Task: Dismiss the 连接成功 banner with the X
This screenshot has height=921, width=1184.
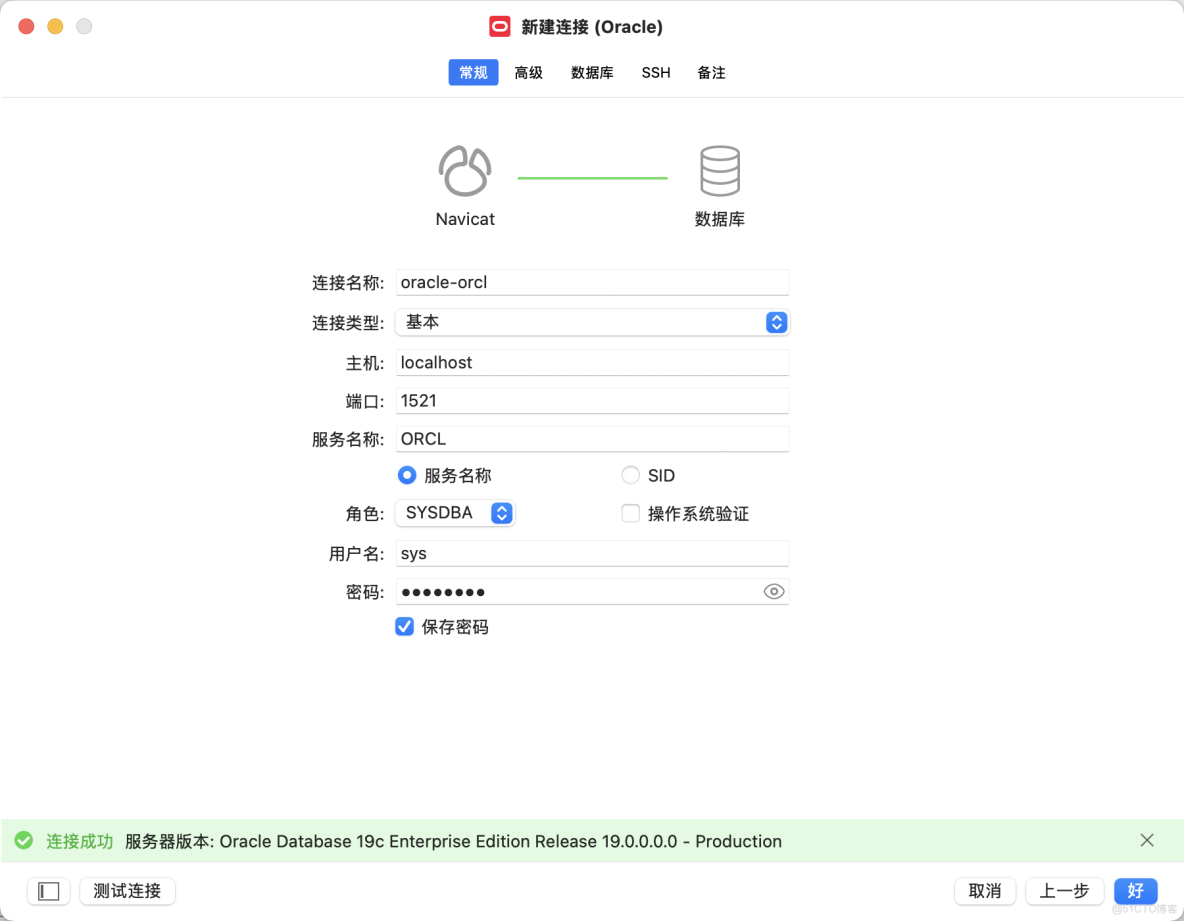Action: click(x=1147, y=840)
